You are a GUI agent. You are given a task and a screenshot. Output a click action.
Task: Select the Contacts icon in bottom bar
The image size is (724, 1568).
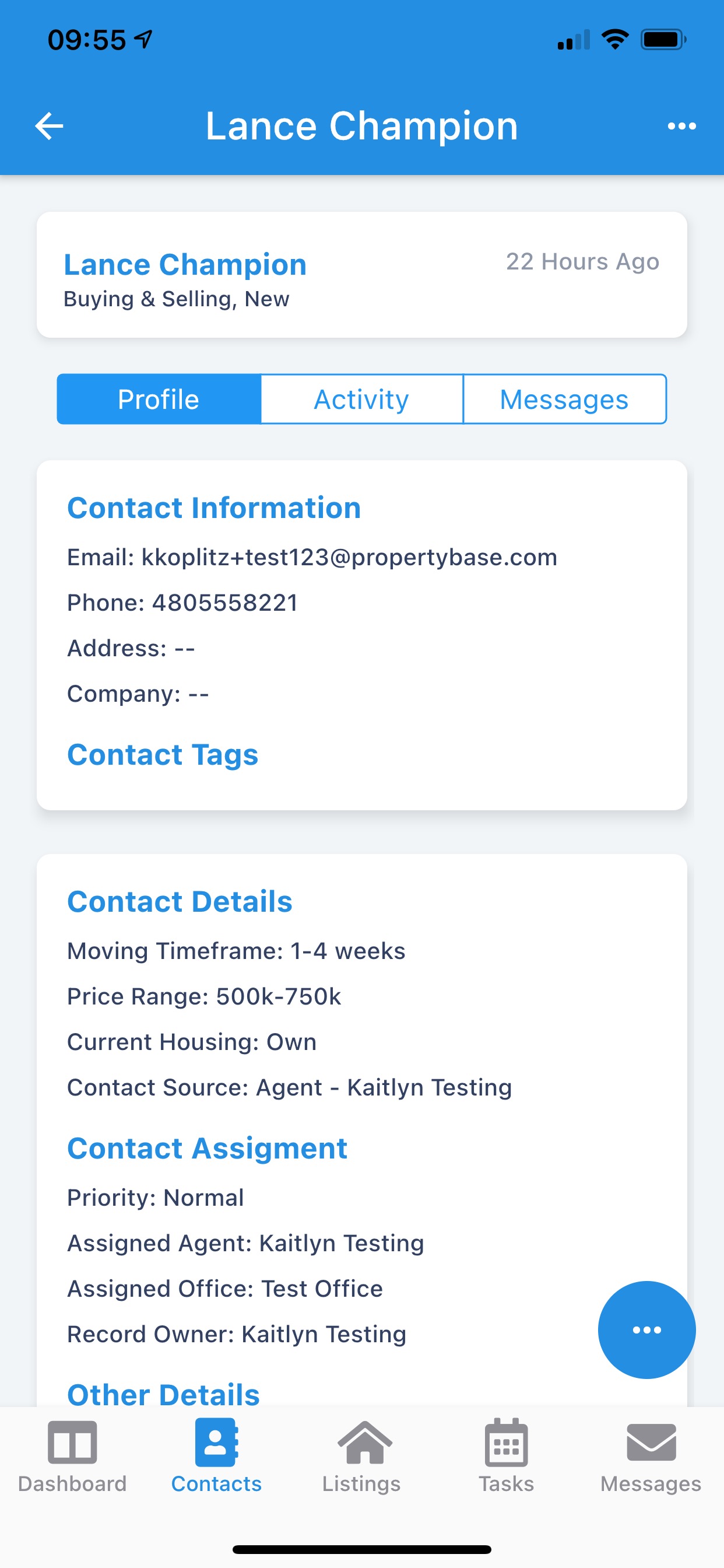pos(216,1442)
